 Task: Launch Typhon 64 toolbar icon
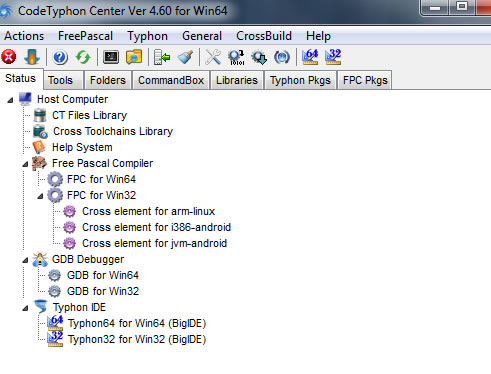point(310,57)
